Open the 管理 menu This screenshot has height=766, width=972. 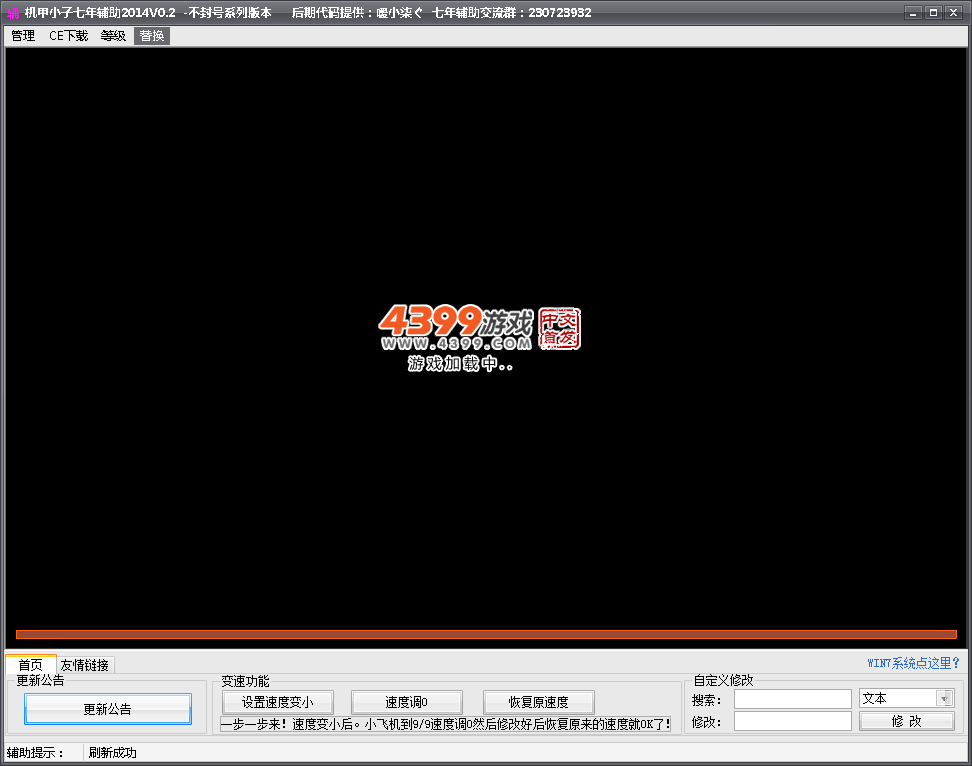pos(23,36)
